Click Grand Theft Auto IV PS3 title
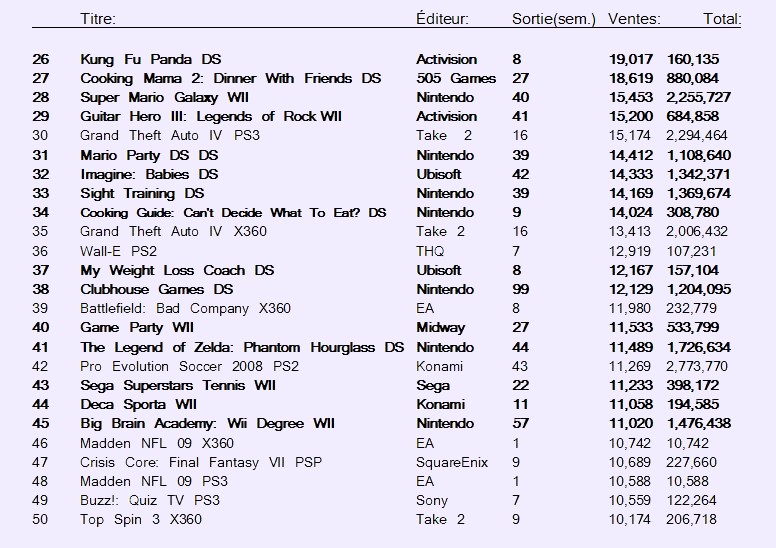Viewport: 776px width, 548px height. coord(170,136)
